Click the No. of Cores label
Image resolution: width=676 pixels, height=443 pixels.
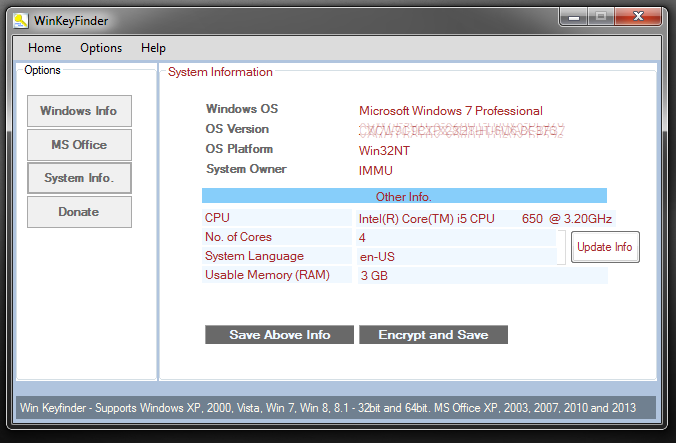(x=277, y=237)
